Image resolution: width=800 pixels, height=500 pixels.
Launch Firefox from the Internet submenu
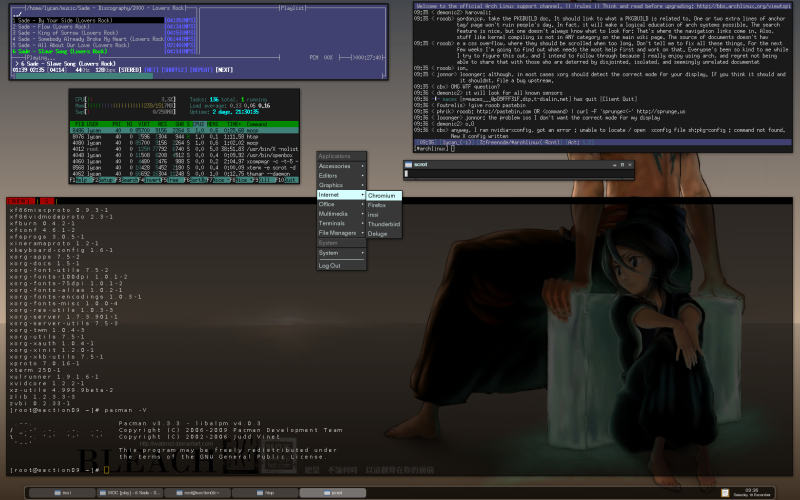tap(384, 205)
